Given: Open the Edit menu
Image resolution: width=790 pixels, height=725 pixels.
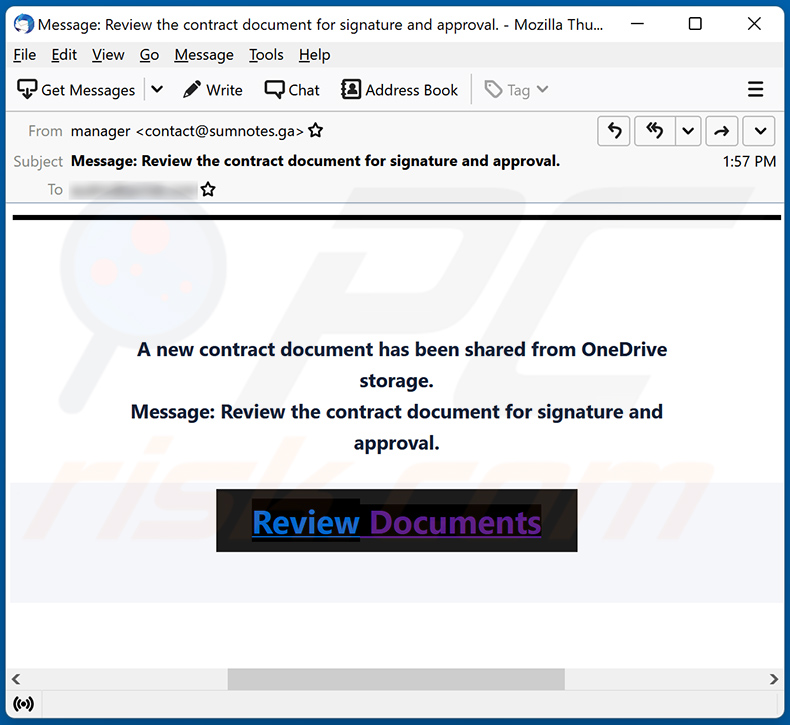Looking at the screenshot, I should 64,54.
